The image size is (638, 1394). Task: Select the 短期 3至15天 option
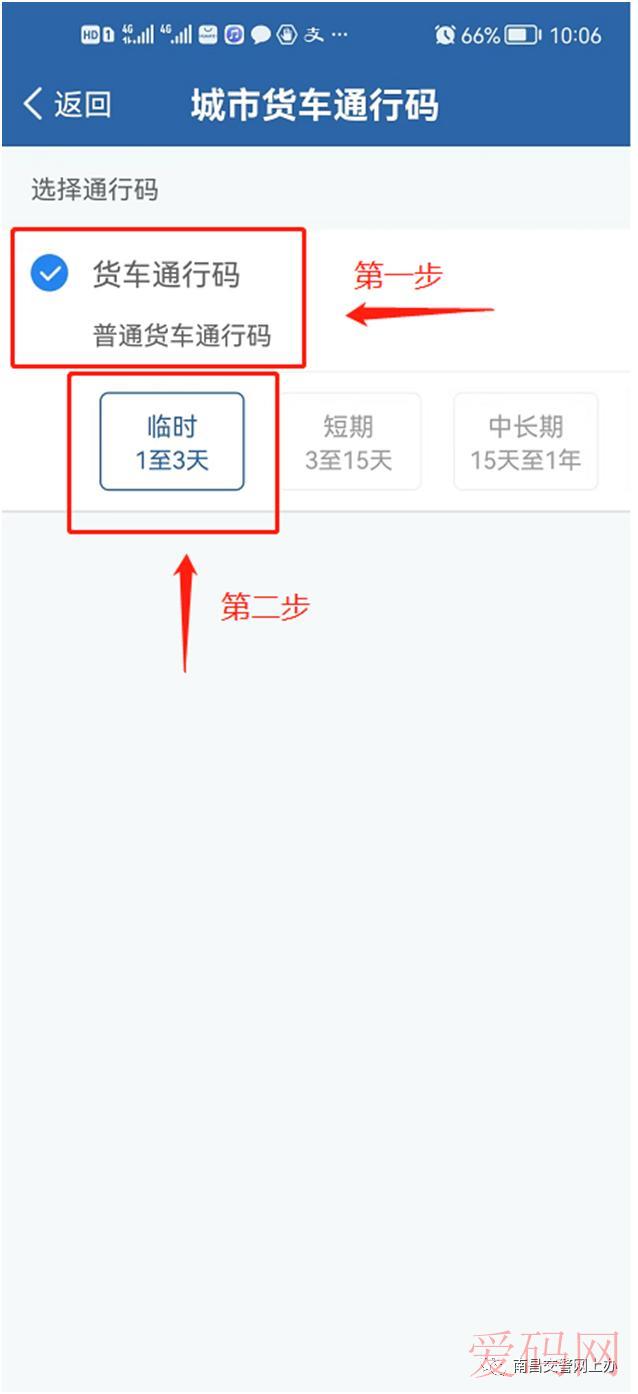[348, 442]
